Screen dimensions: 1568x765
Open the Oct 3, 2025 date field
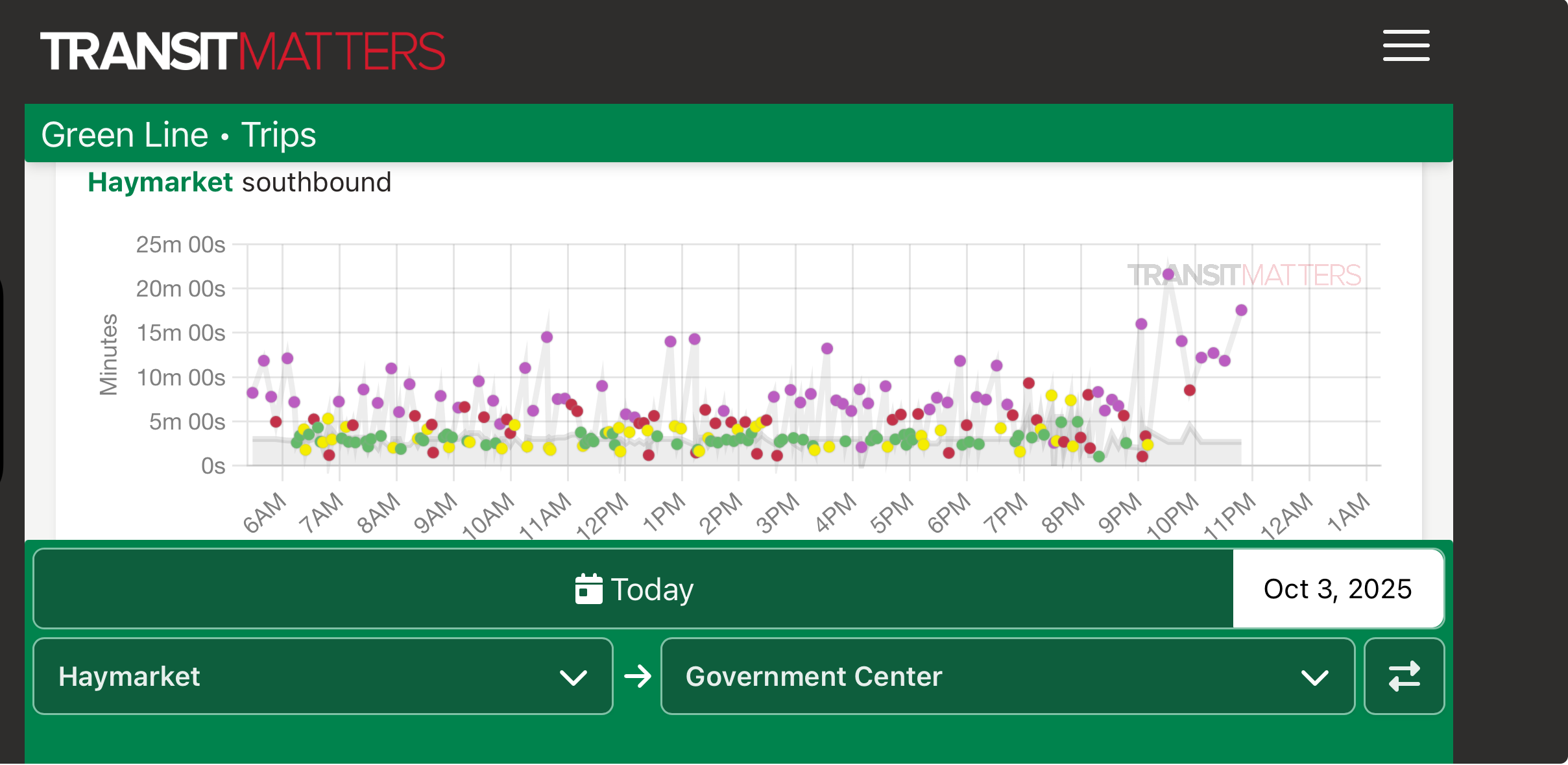1338,589
